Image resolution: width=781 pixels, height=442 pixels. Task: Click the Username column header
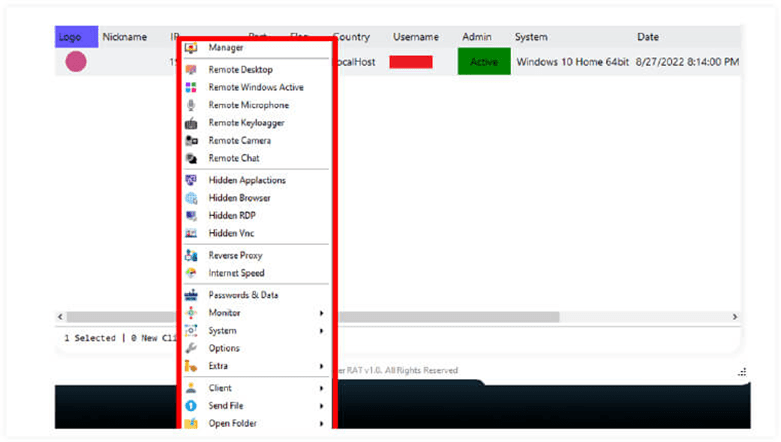click(x=416, y=37)
